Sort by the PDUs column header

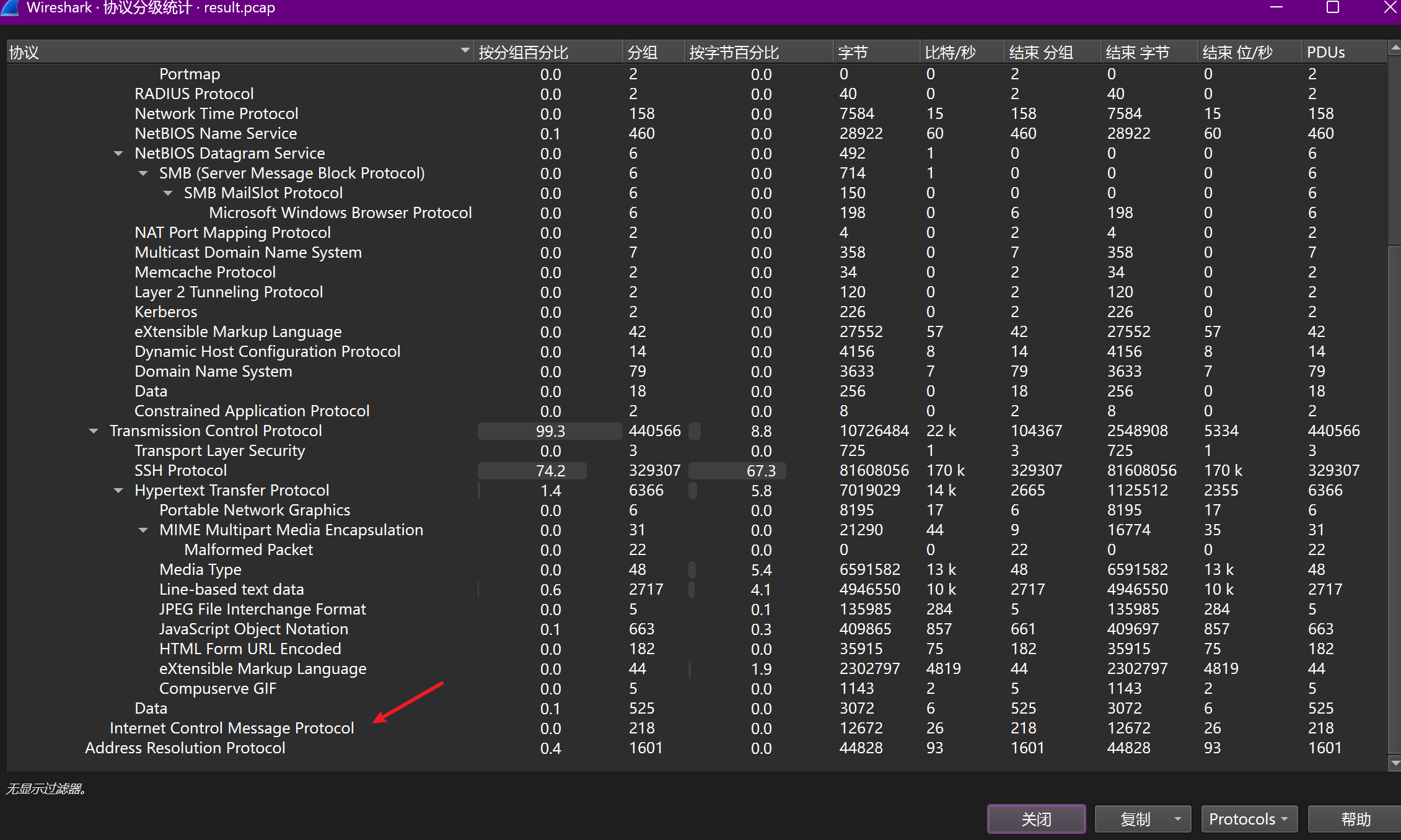[1326, 53]
